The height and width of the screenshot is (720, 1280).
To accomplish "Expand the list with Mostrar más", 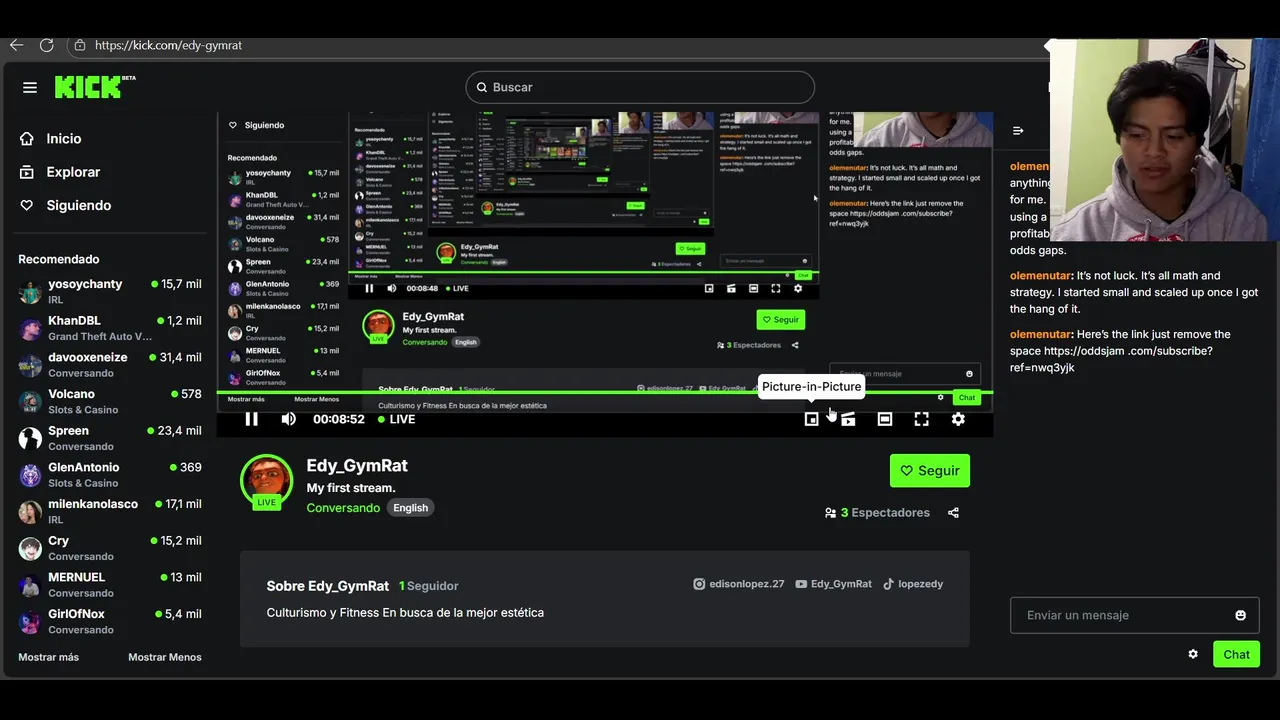I will [48, 657].
